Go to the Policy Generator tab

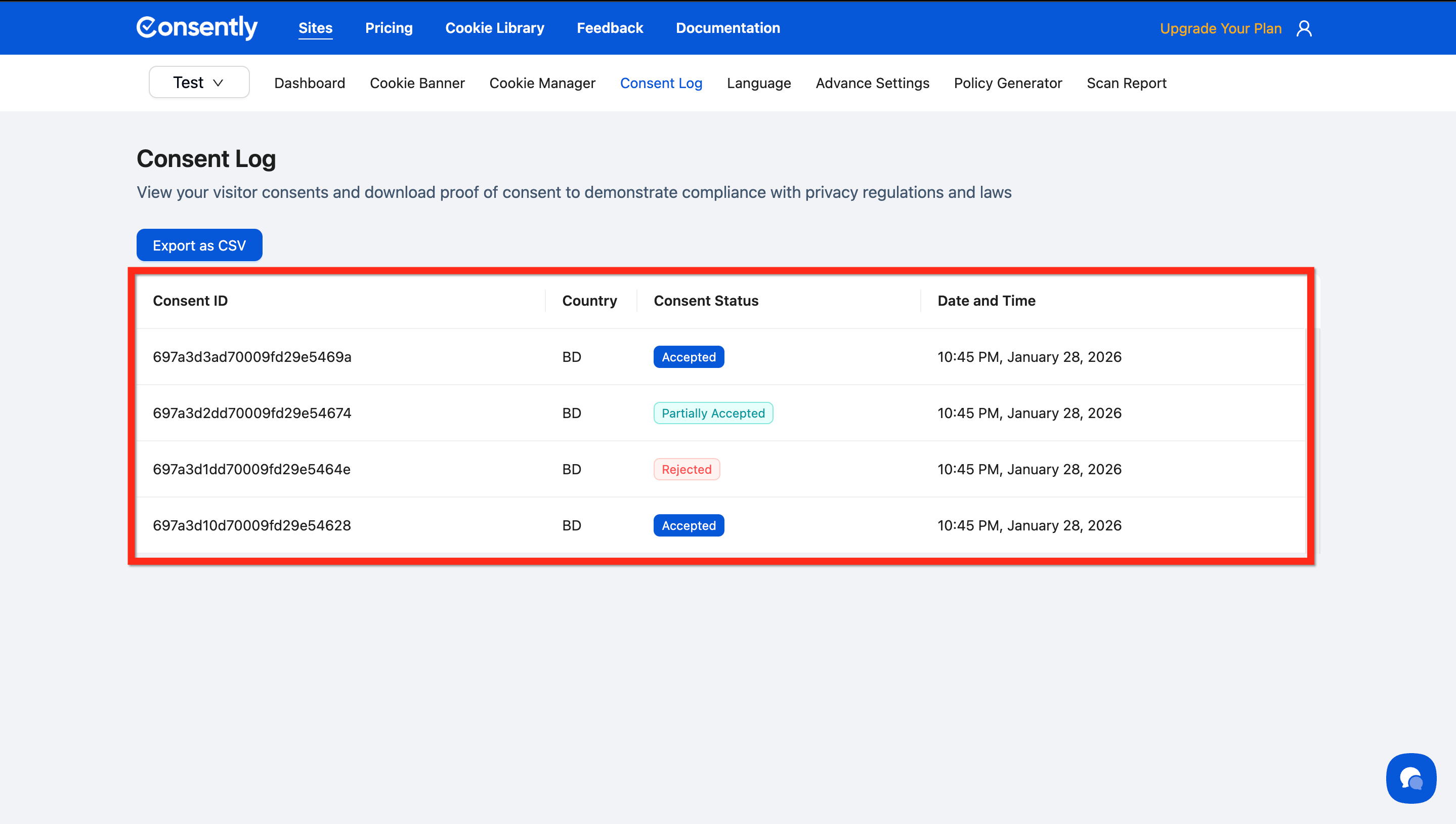(1007, 83)
